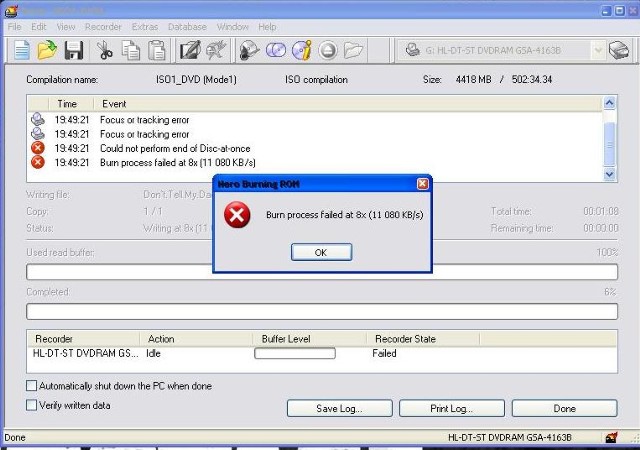This screenshot has height=450, width=640.
Task: Click the Nero flame icon in status bar
Action: pyautogui.click(x=611, y=437)
